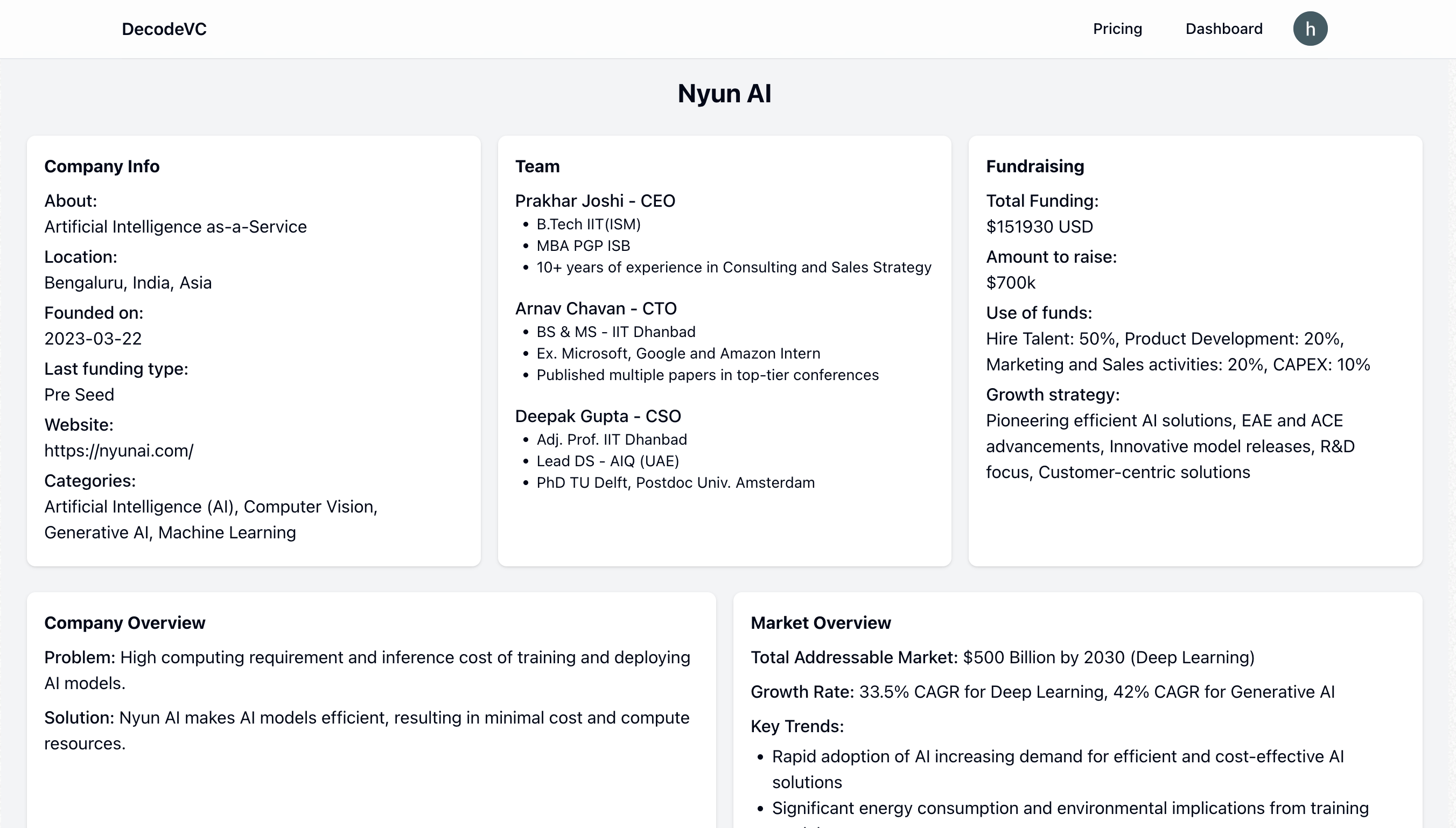Click the total funding '$151930 USD'

click(x=1039, y=226)
